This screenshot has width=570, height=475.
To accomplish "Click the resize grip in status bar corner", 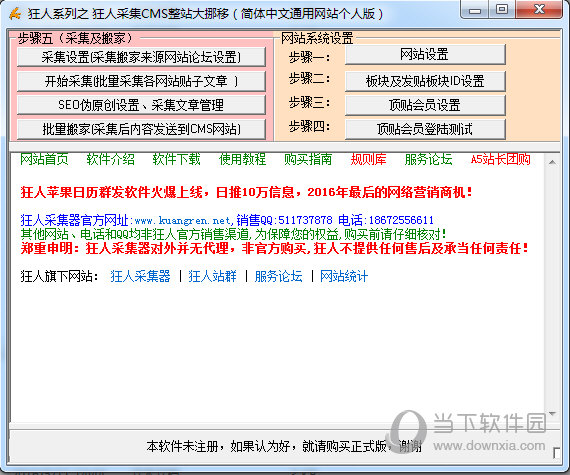I will pyautogui.click(x=556, y=453).
